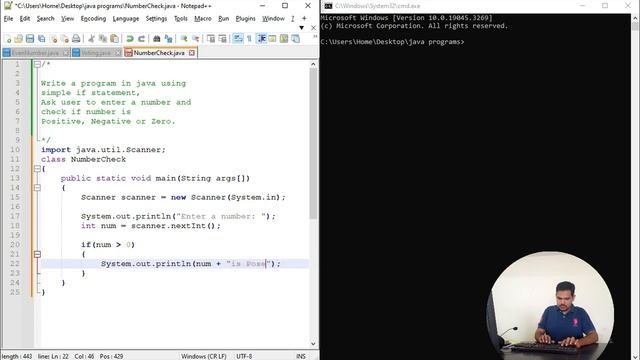Click the 'class NumberCheck' line
Image resolution: width=640 pixels, height=360 pixels.
tap(83, 159)
